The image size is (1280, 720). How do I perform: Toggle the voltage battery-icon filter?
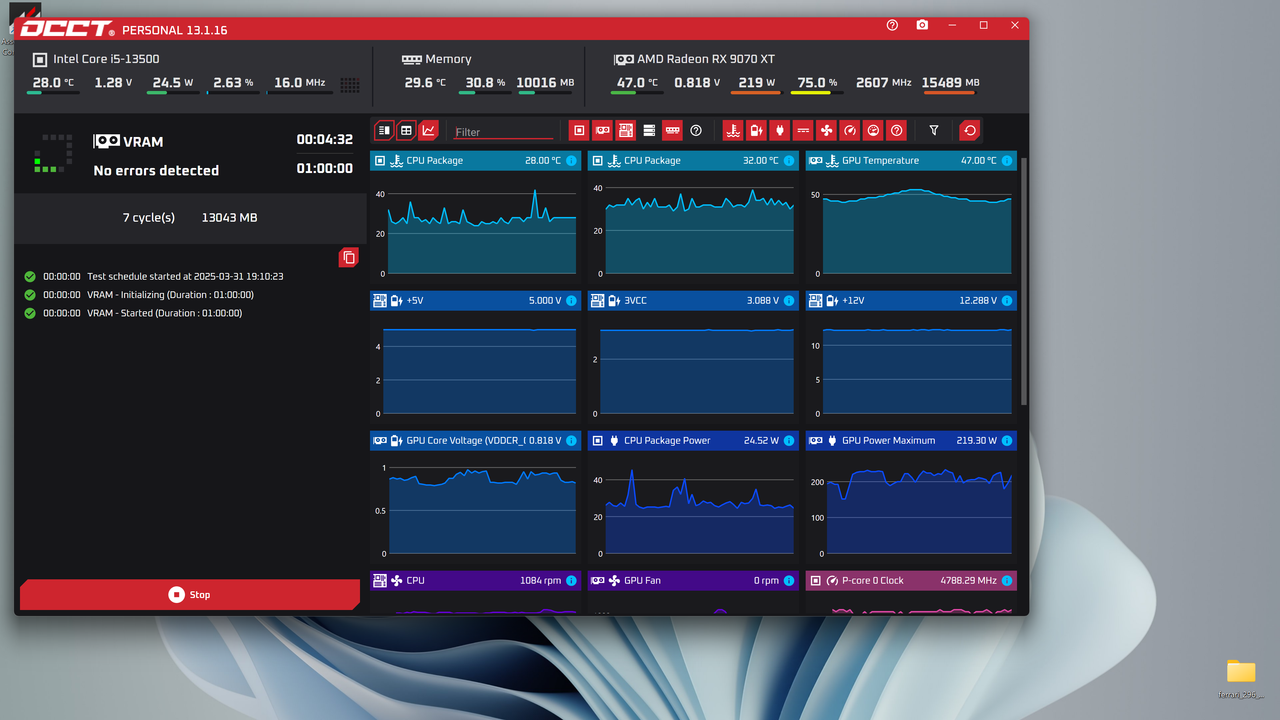756,130
